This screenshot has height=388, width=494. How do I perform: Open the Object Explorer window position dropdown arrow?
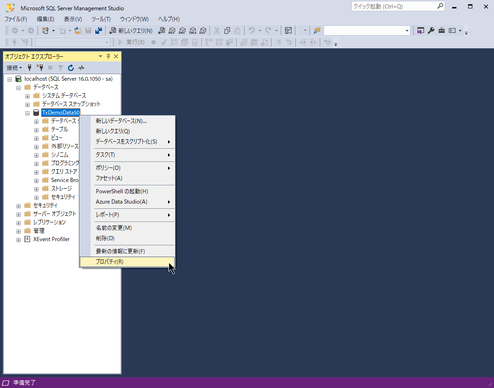pos(100,56)
